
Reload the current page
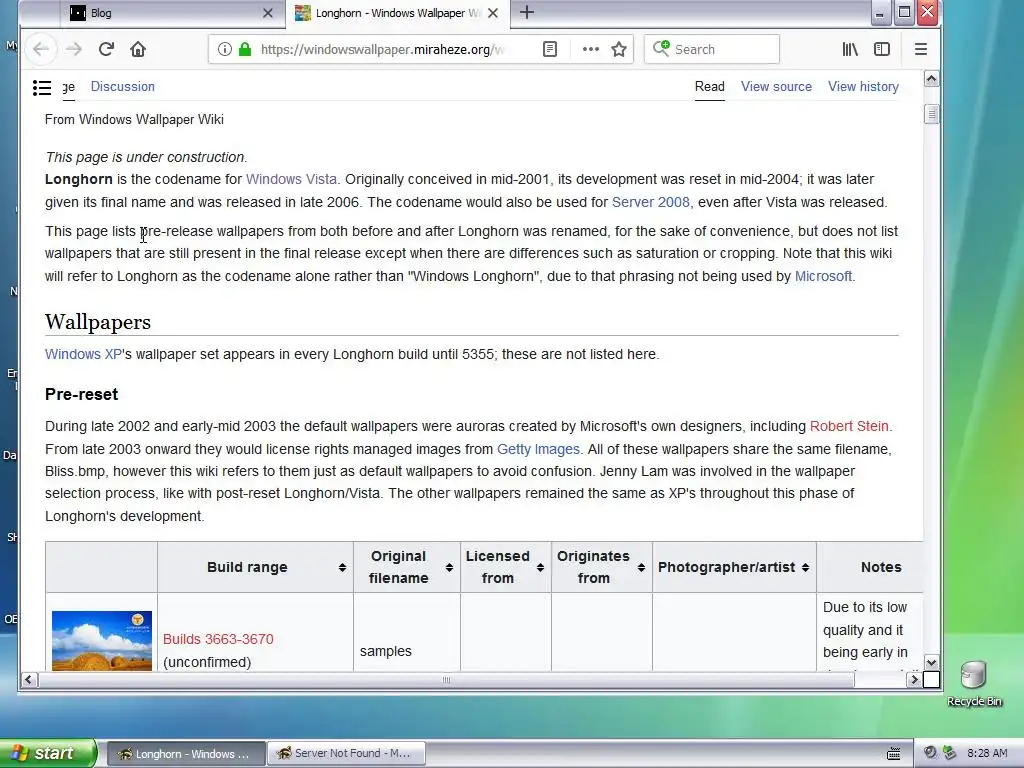click(106, 49)
